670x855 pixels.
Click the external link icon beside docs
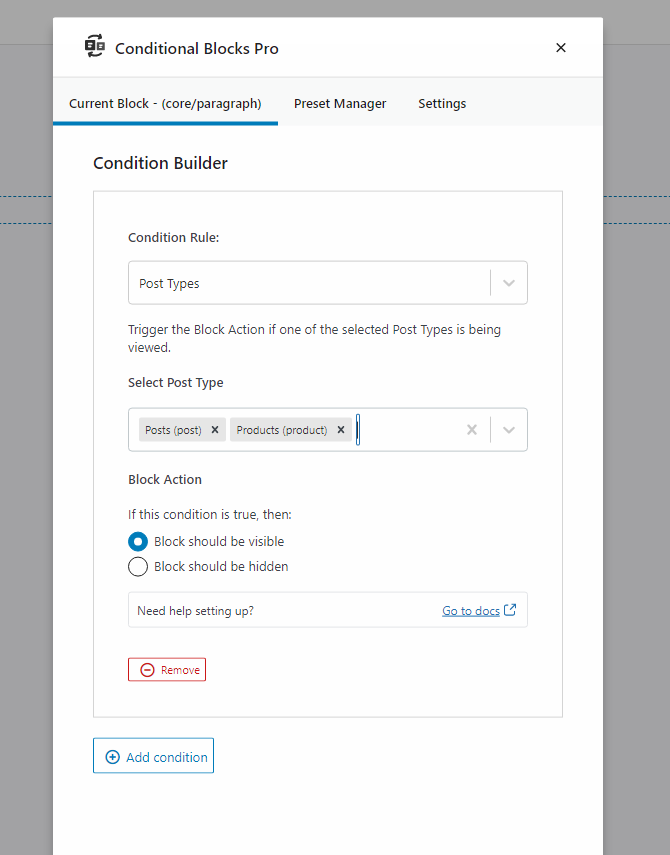tap(510, 610)
